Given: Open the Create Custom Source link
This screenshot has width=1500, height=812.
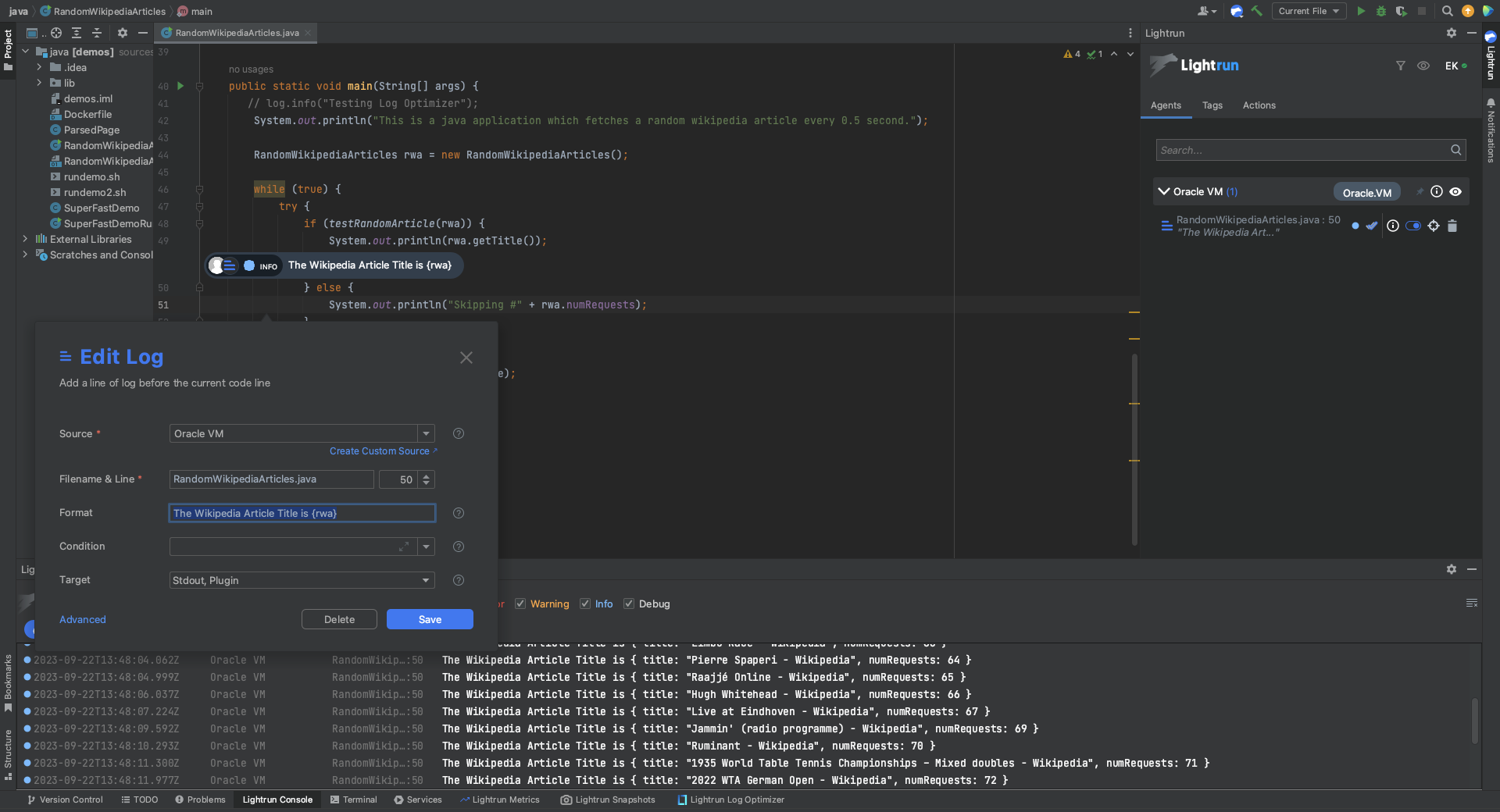Looking at the screenshot, I should click(380, 451).
